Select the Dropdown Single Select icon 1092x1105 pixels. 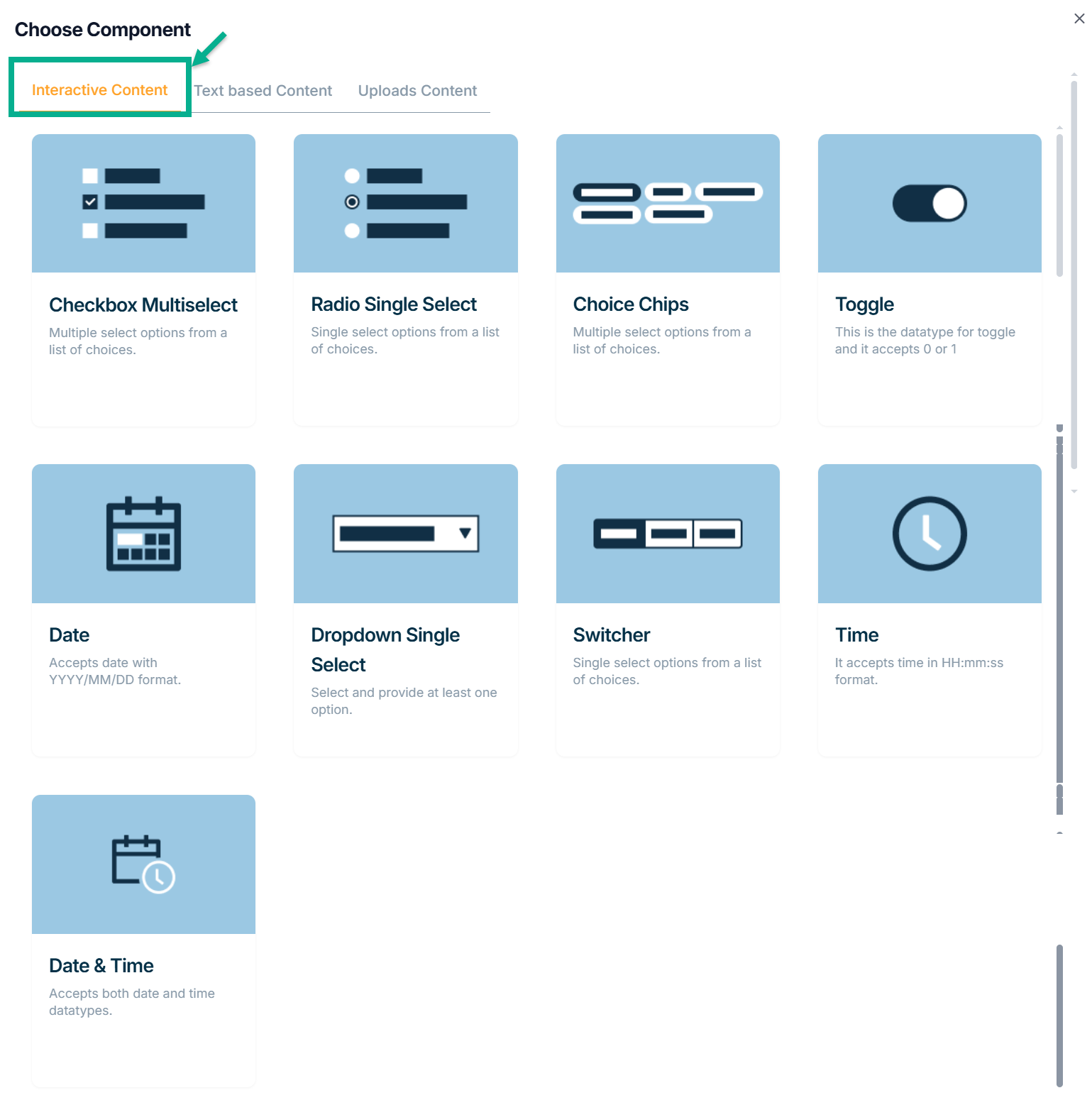point(405,534)
